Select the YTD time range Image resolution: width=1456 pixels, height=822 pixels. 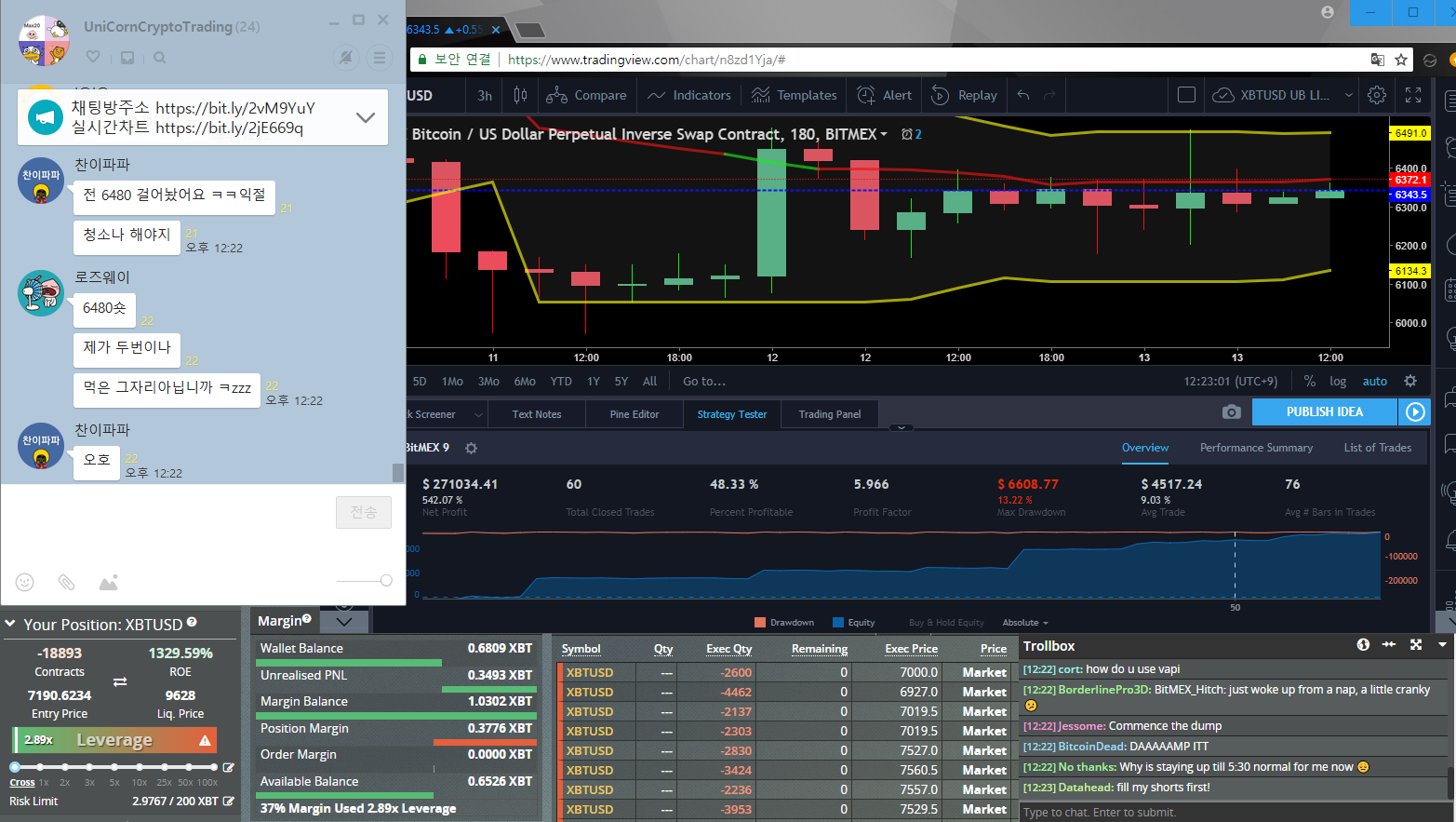pos(561,381)
